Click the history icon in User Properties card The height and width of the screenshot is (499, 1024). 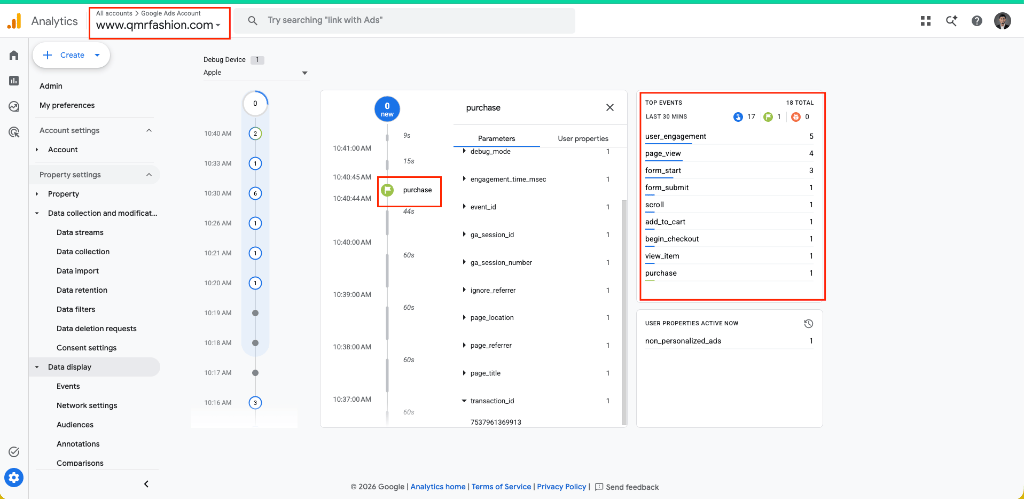(x=808, y=323)
